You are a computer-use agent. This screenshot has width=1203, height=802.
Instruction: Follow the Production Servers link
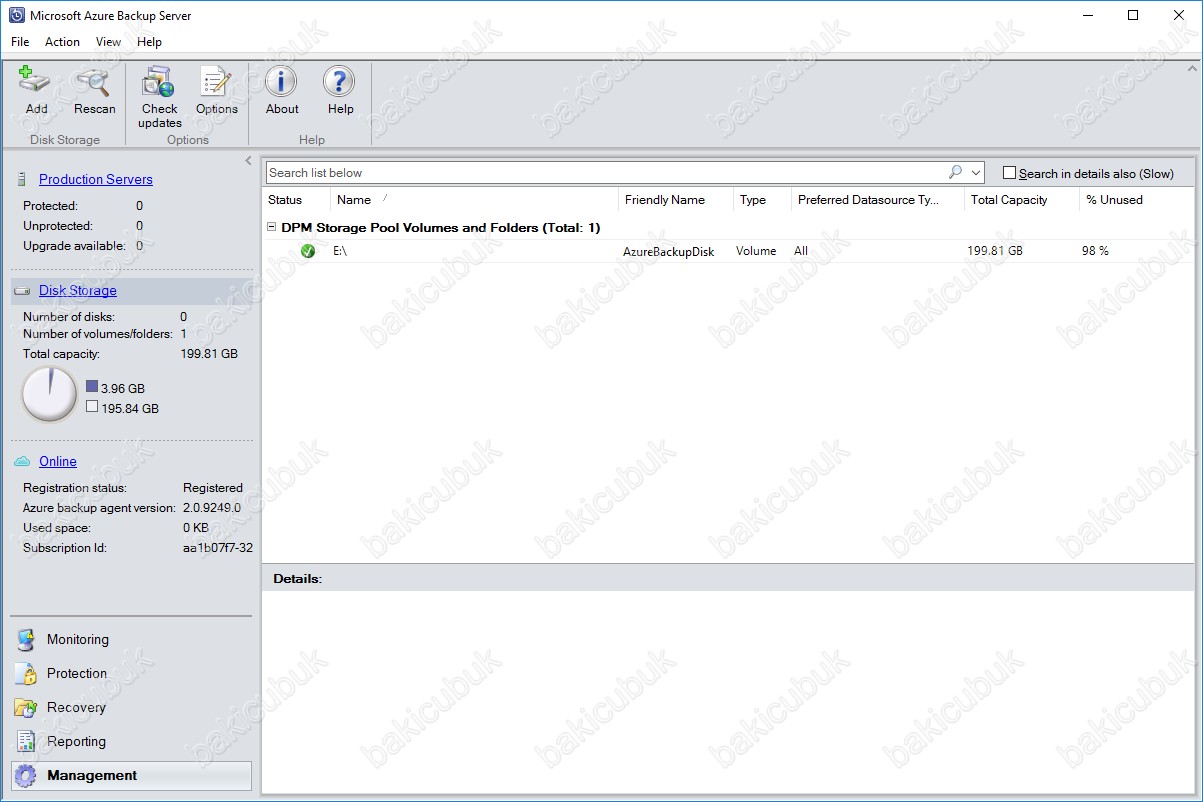tap(96, 180)
